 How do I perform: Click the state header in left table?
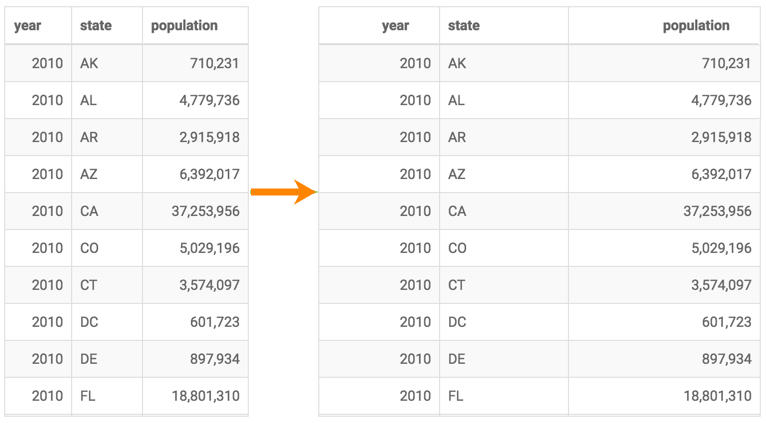click(96, 26)
